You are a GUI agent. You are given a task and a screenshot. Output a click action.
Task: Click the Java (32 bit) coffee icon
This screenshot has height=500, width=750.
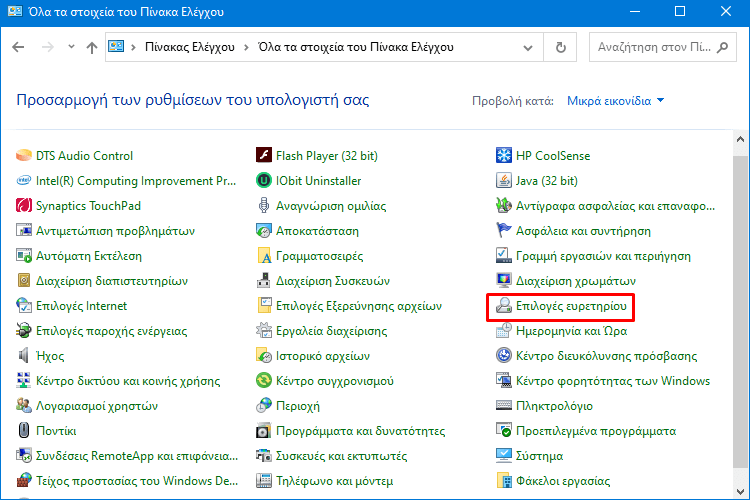[504, 180]
